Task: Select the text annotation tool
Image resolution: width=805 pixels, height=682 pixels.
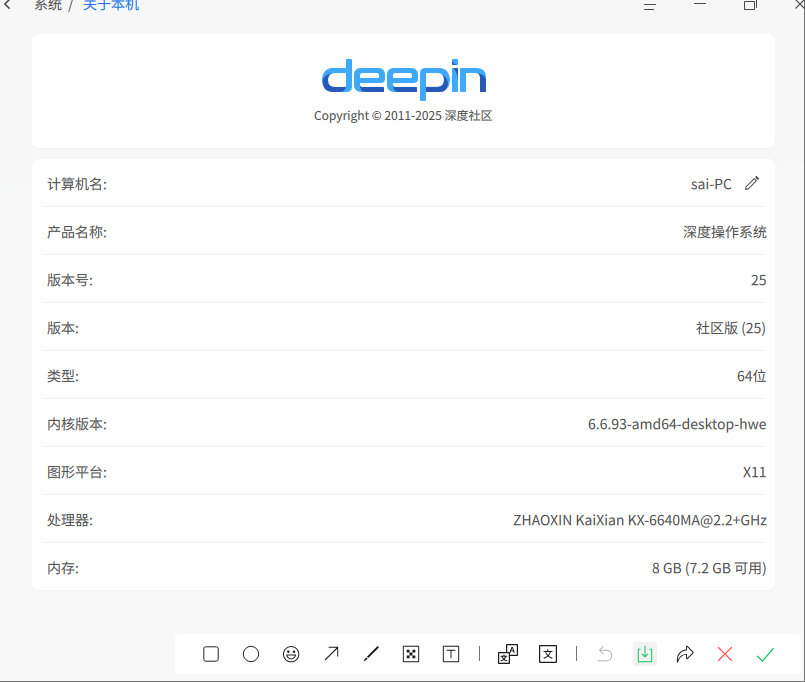Action: coord(451,654)
